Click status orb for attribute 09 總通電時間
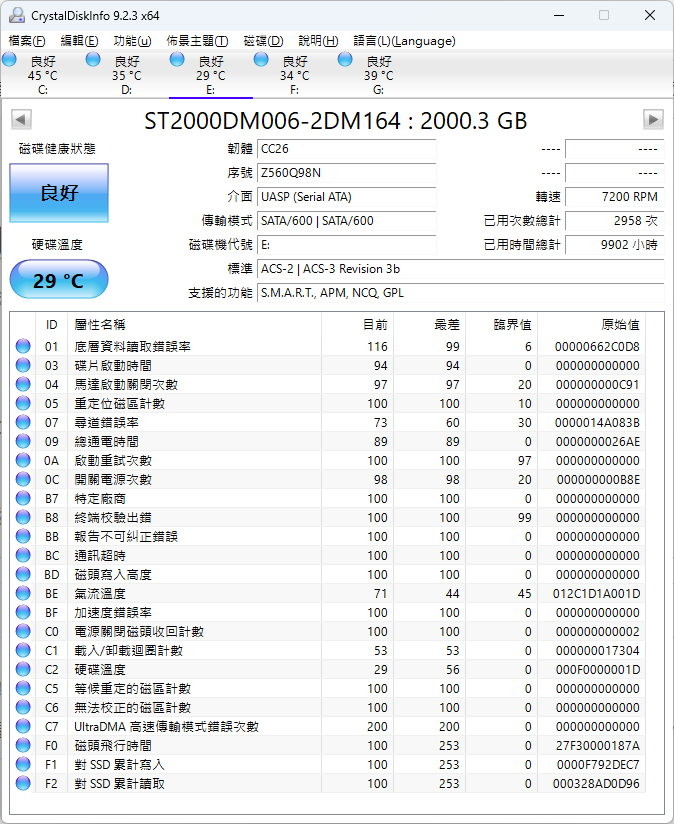This screenshot has height=824, width=674. click(23, 441)
